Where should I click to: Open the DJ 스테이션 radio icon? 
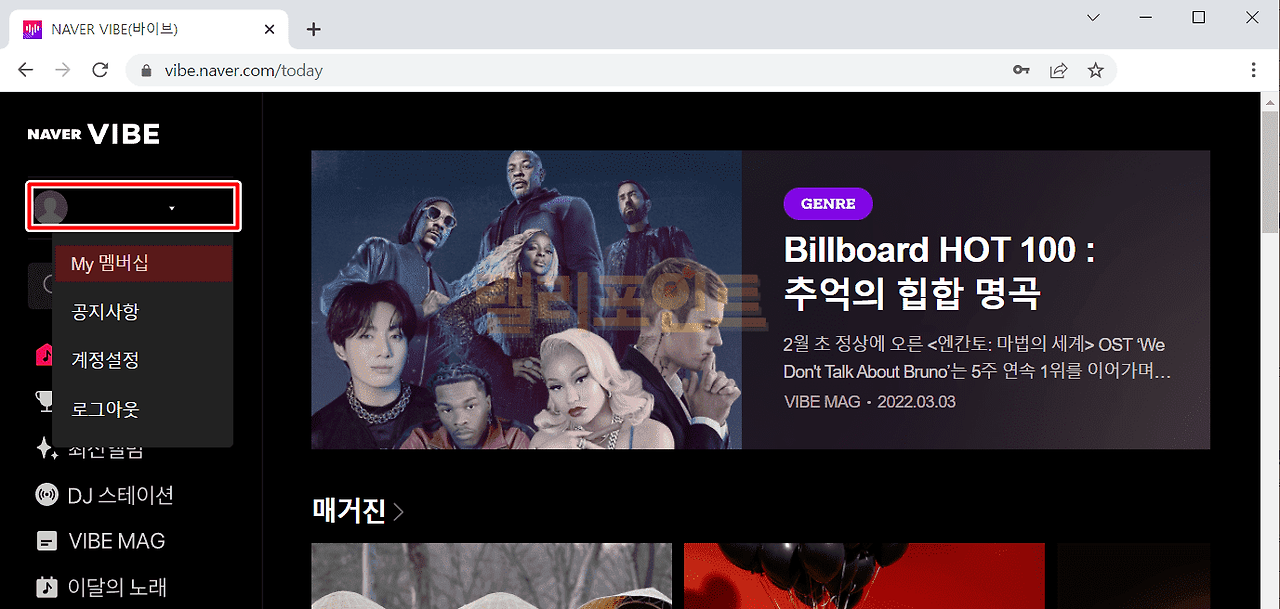[46, 495]
